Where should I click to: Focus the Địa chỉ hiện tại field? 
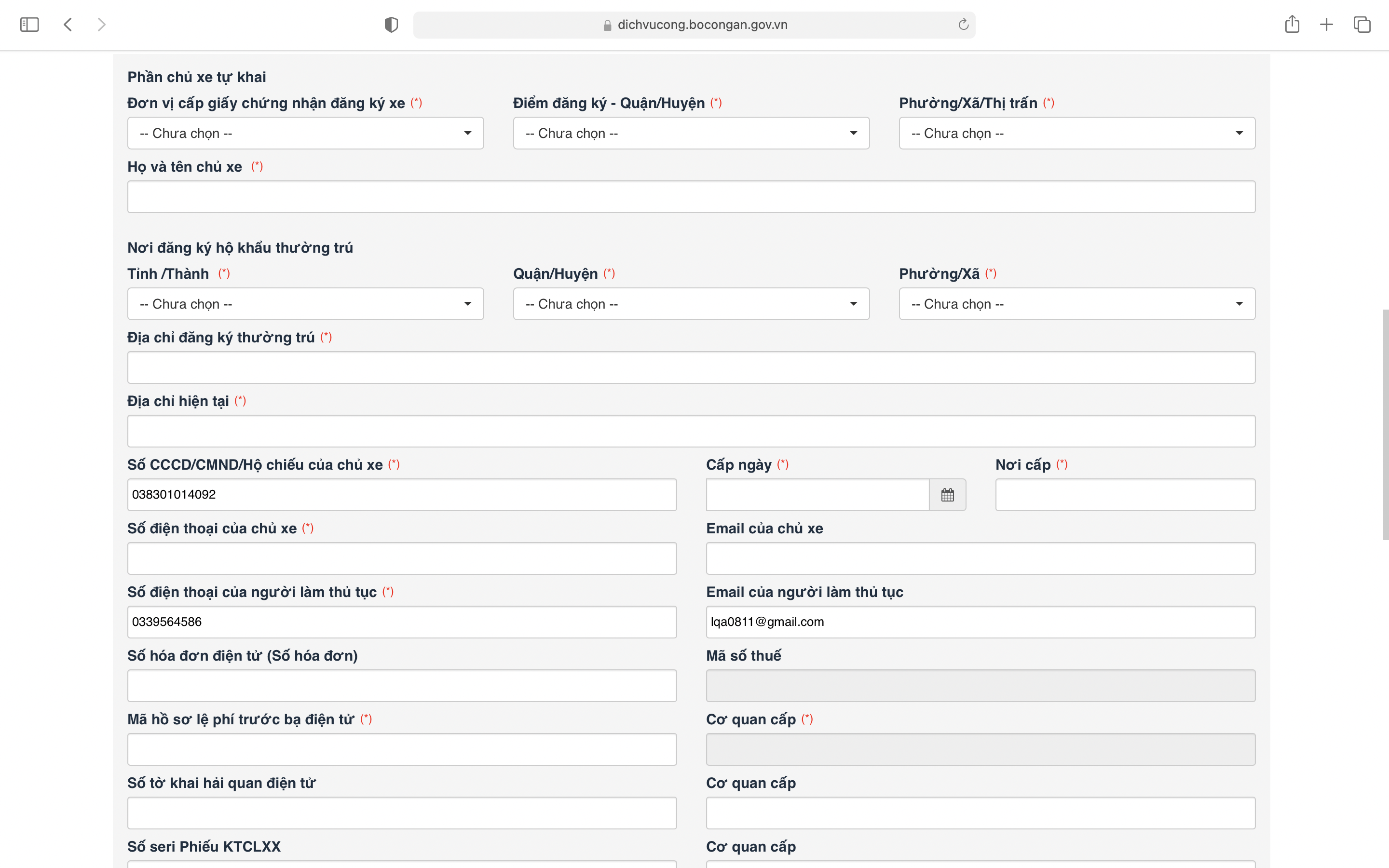pyautogui.click(x=691, y=431)
